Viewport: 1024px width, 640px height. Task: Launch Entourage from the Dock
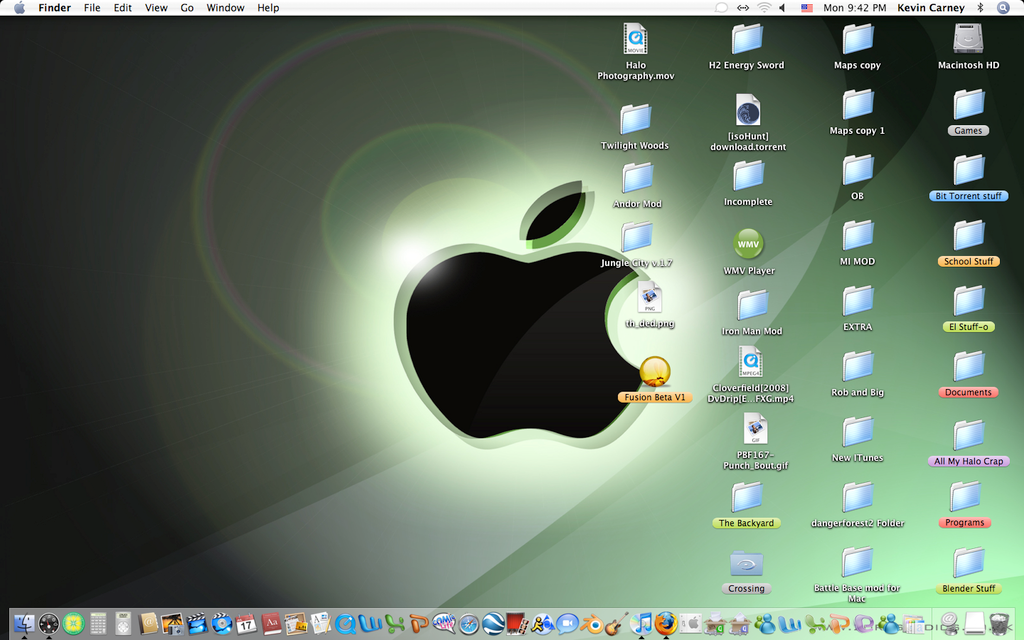click(x=863, y=624)
